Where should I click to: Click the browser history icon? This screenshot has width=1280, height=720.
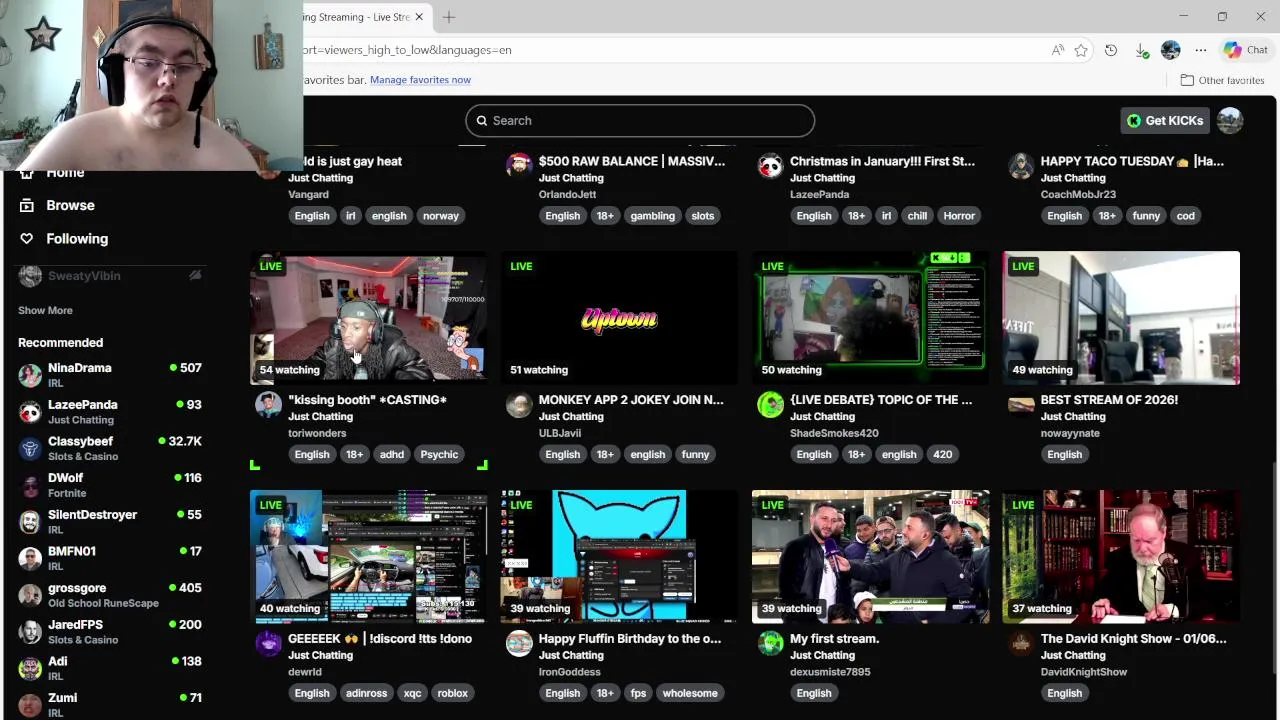pos(1111,50)
